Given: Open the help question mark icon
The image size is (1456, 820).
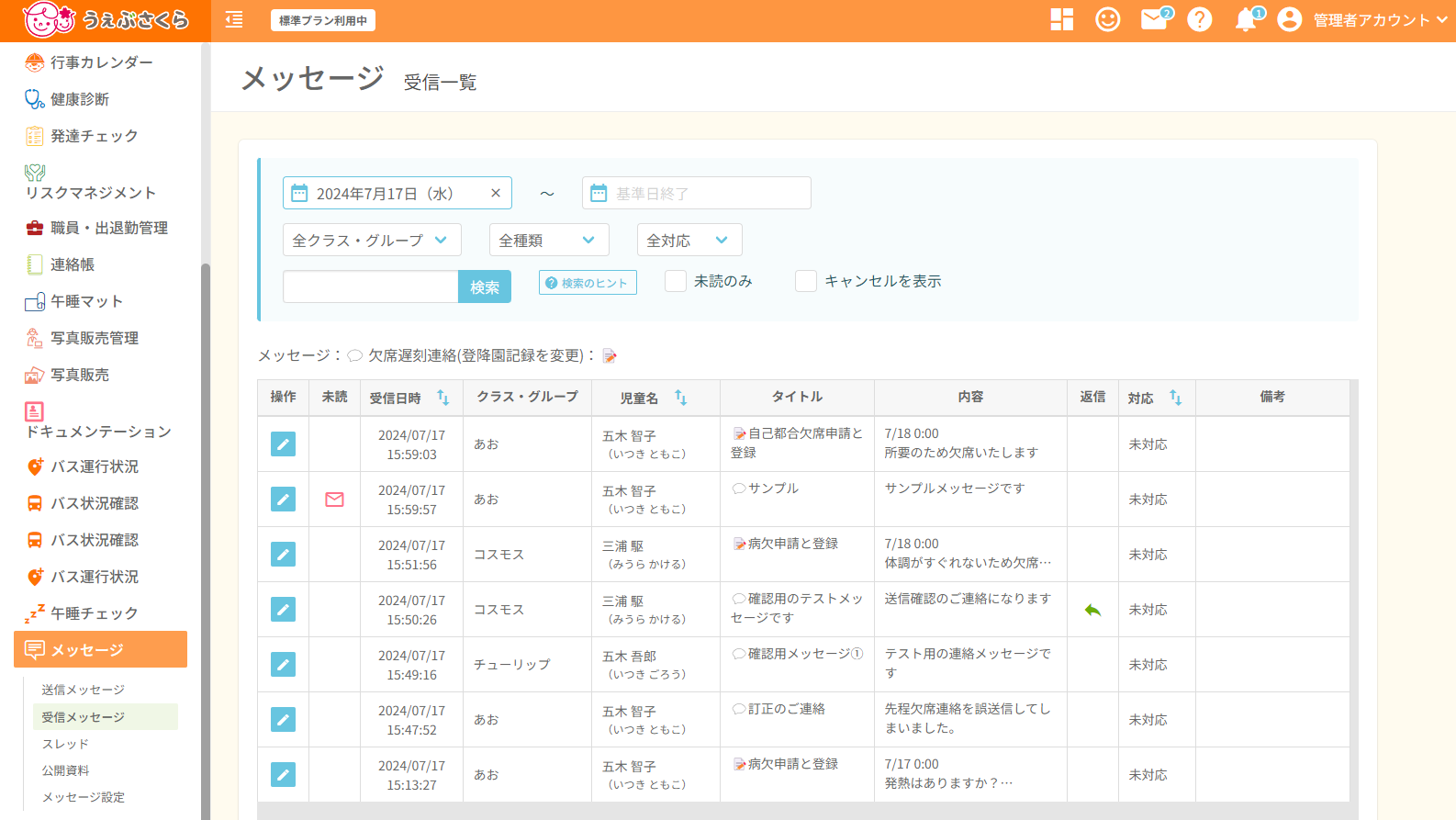Looking at the screenshot, I should tap(1200, 19).
